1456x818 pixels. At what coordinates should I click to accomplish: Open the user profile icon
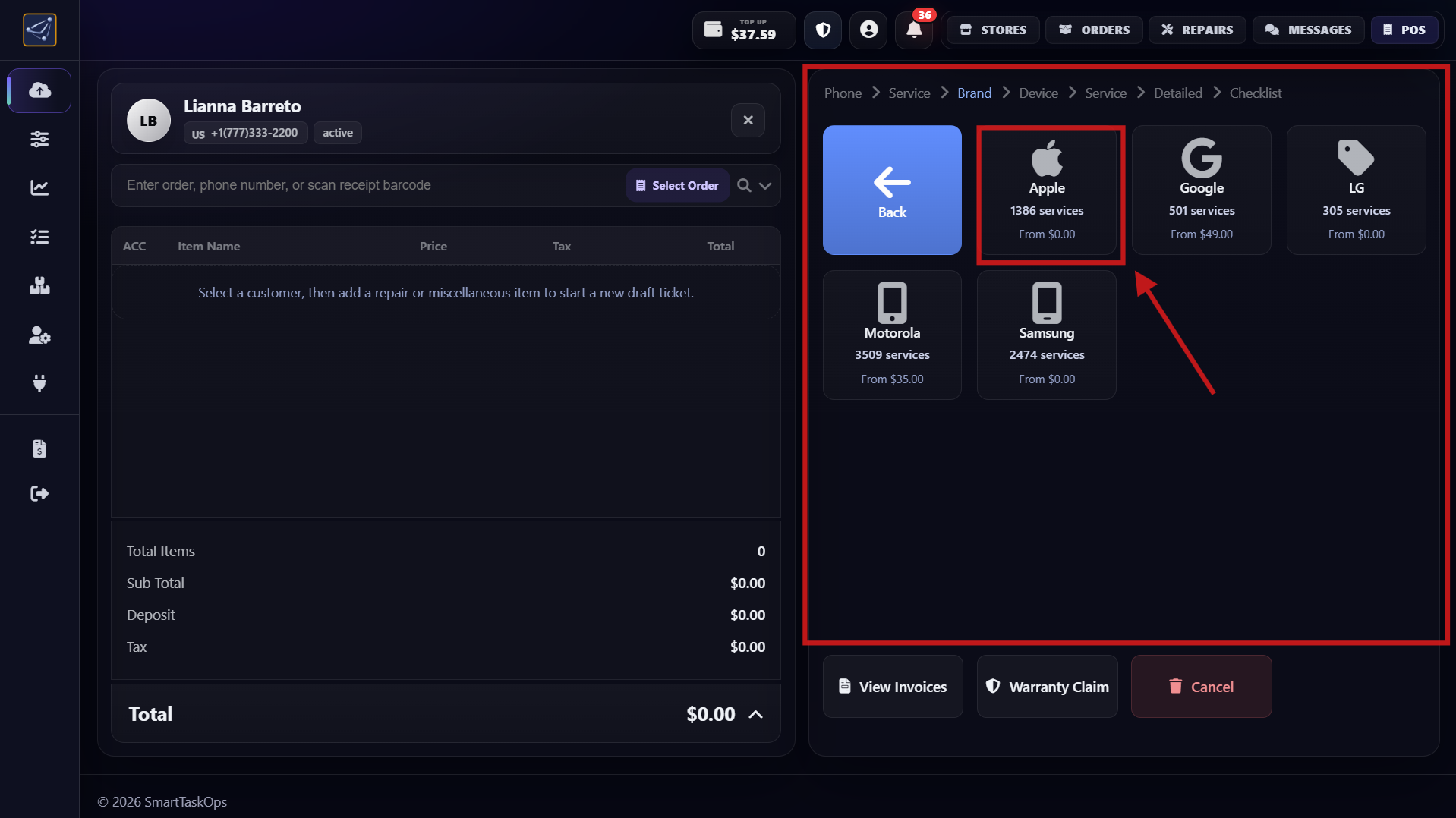[868, 30]
